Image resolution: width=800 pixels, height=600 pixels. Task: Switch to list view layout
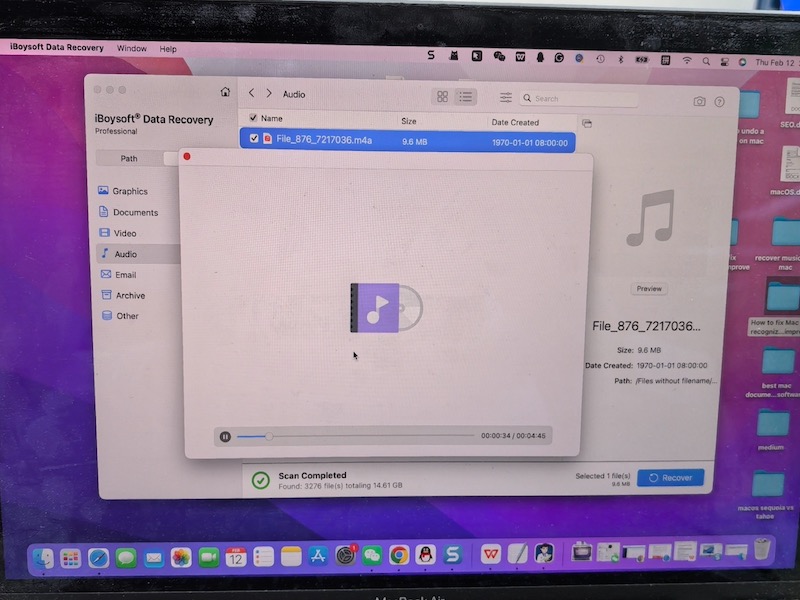pyautogui.click(x=465, y=97)
